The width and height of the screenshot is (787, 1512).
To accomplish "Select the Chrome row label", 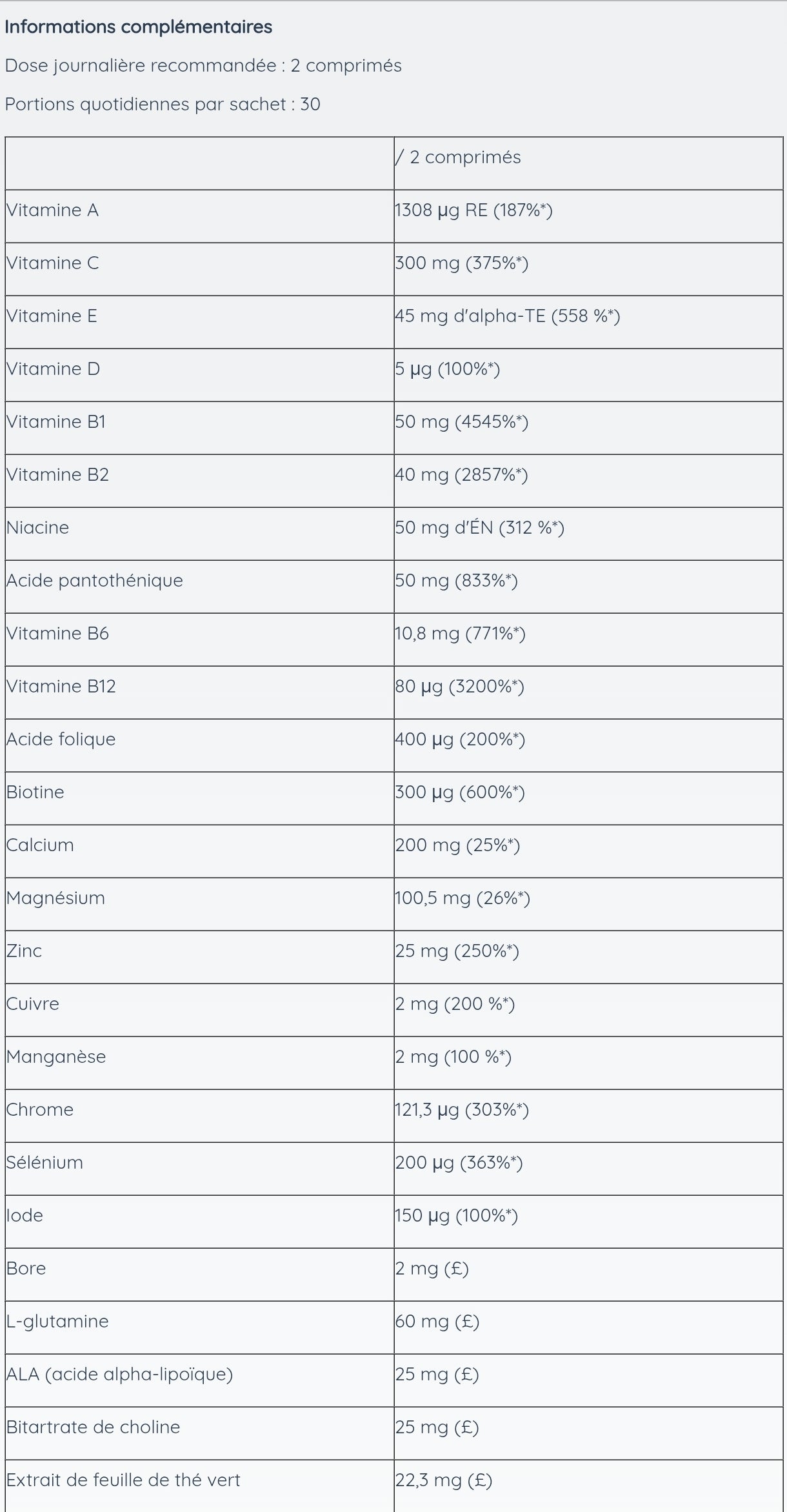I will coord(40,1110).
